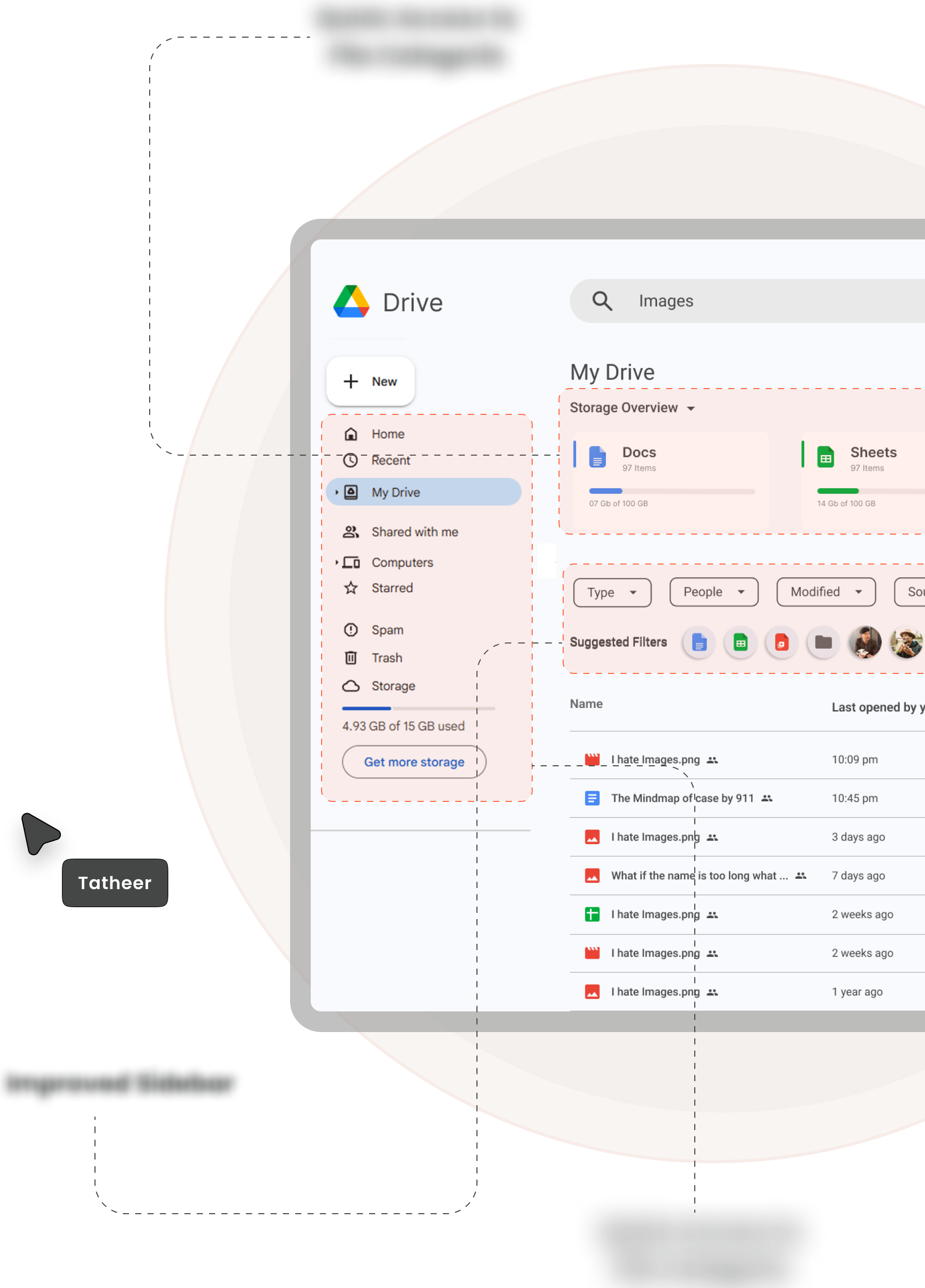Click the image icon on 1 year ago row

coord(592,992)
